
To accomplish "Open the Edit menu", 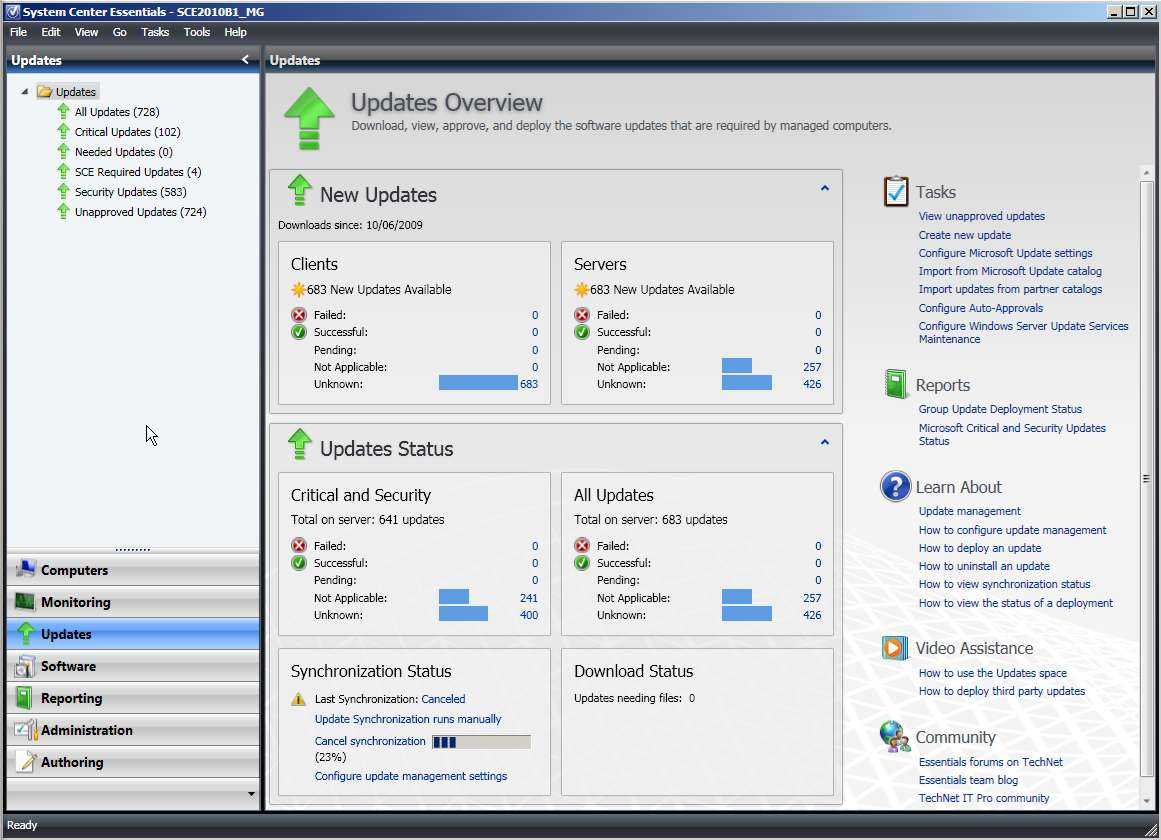I will [51, 32].
